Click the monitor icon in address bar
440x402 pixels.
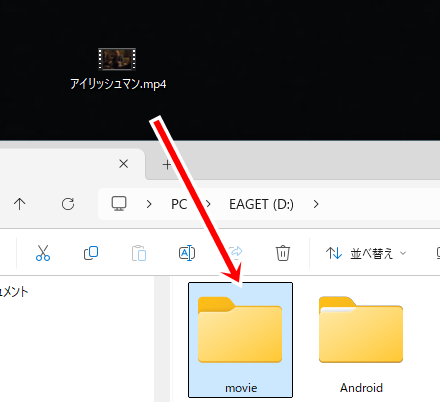point(119,203)
